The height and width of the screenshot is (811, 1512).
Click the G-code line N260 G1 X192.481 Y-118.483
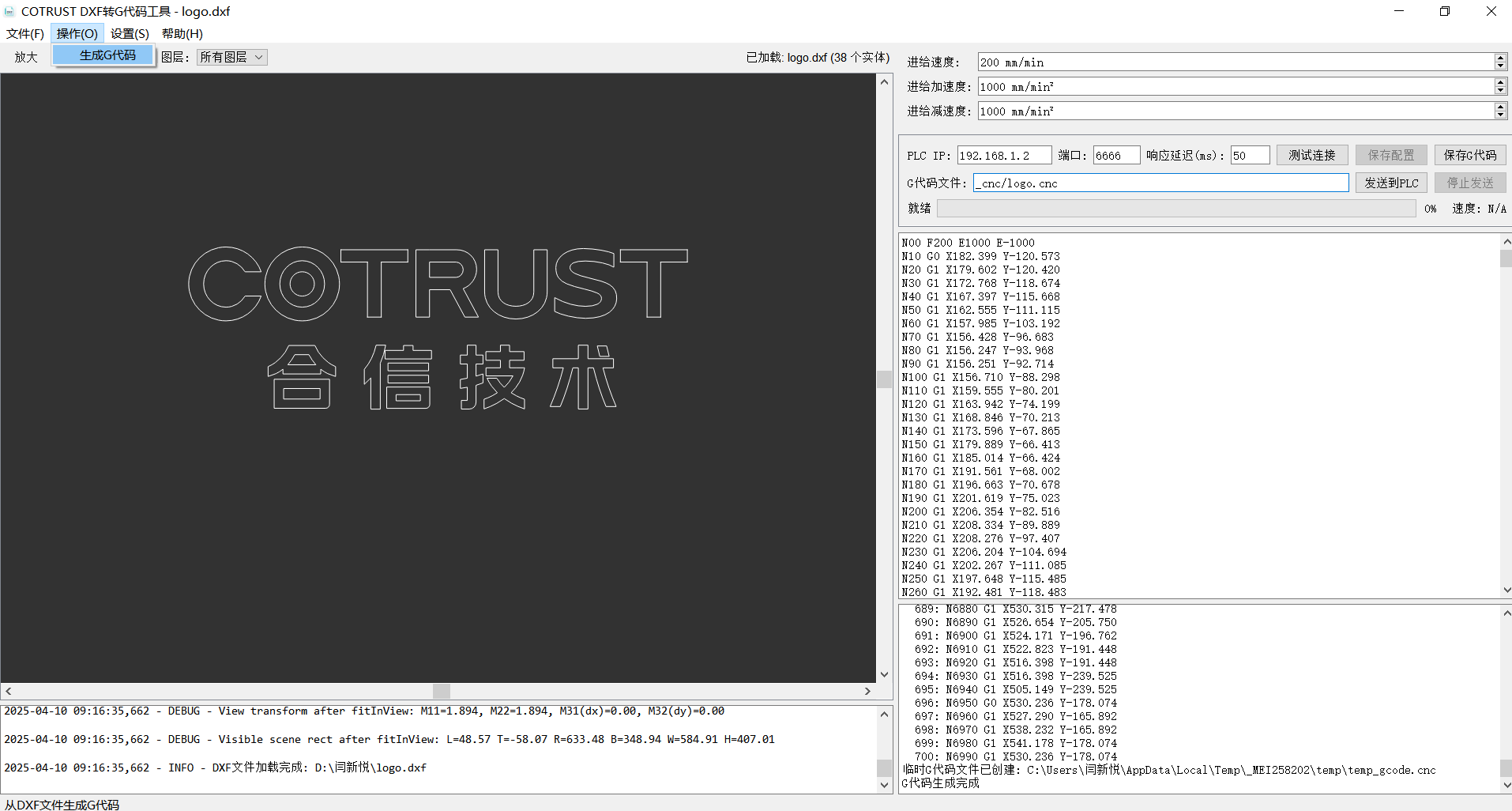click(984, 592)
